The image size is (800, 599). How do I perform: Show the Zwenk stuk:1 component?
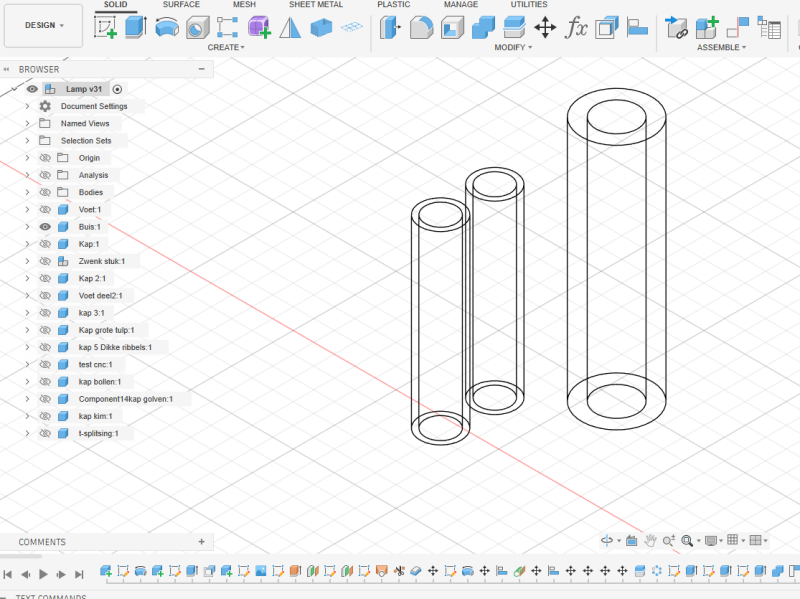45,261
